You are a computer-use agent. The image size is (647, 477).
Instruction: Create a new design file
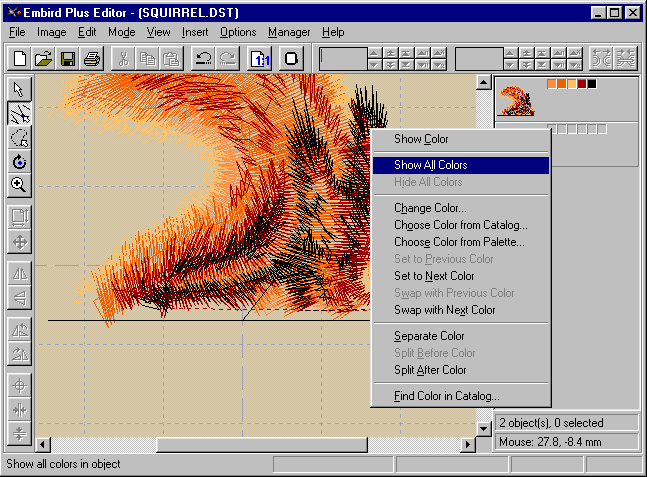19,59
